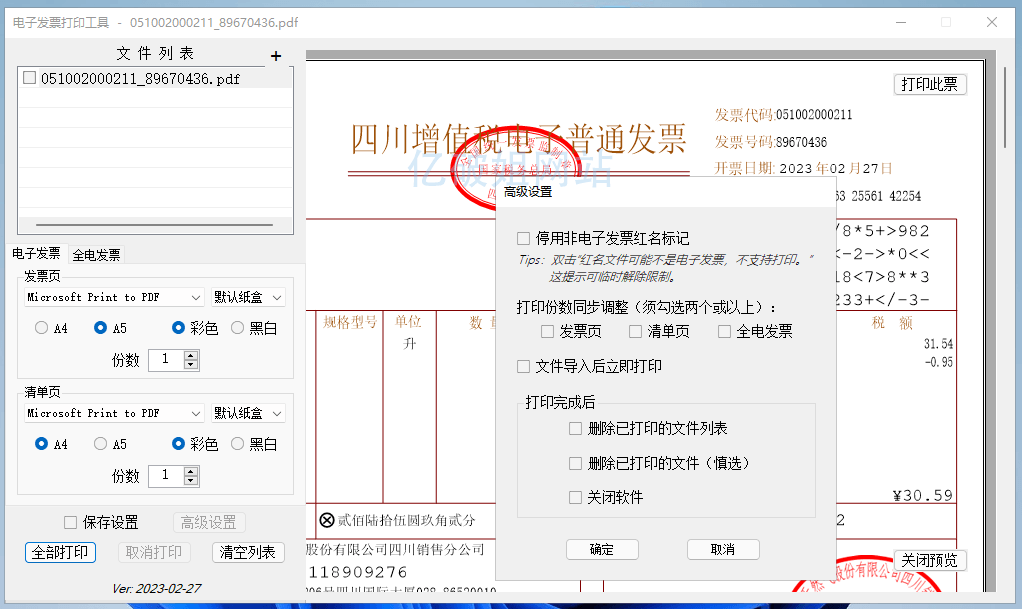Open the Microsoft Print to PDF printer dropdown
Viewport: 1022px width, 609px height.
coord(113,296)
